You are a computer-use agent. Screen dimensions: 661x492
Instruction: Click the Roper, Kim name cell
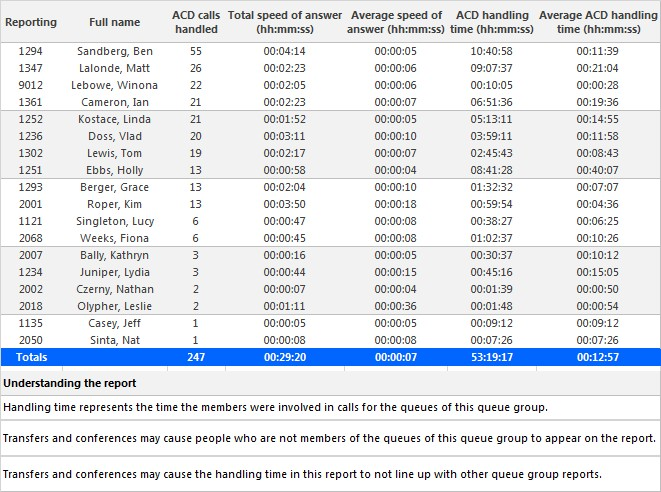(x=115, y=204)
